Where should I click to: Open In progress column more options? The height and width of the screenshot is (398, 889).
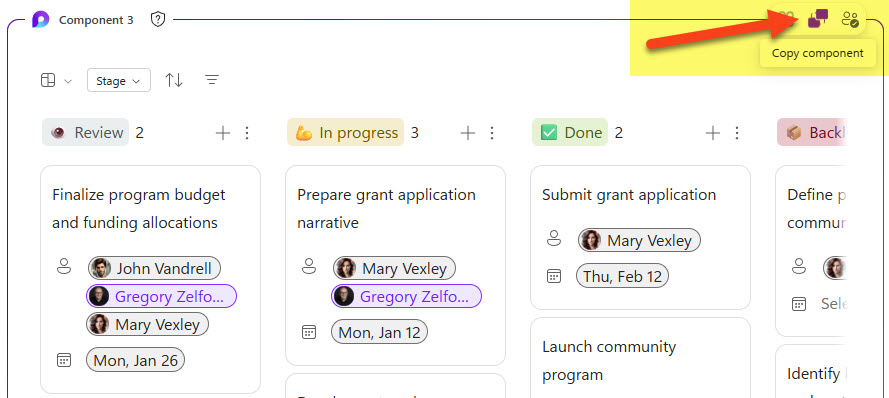(492, 133)
